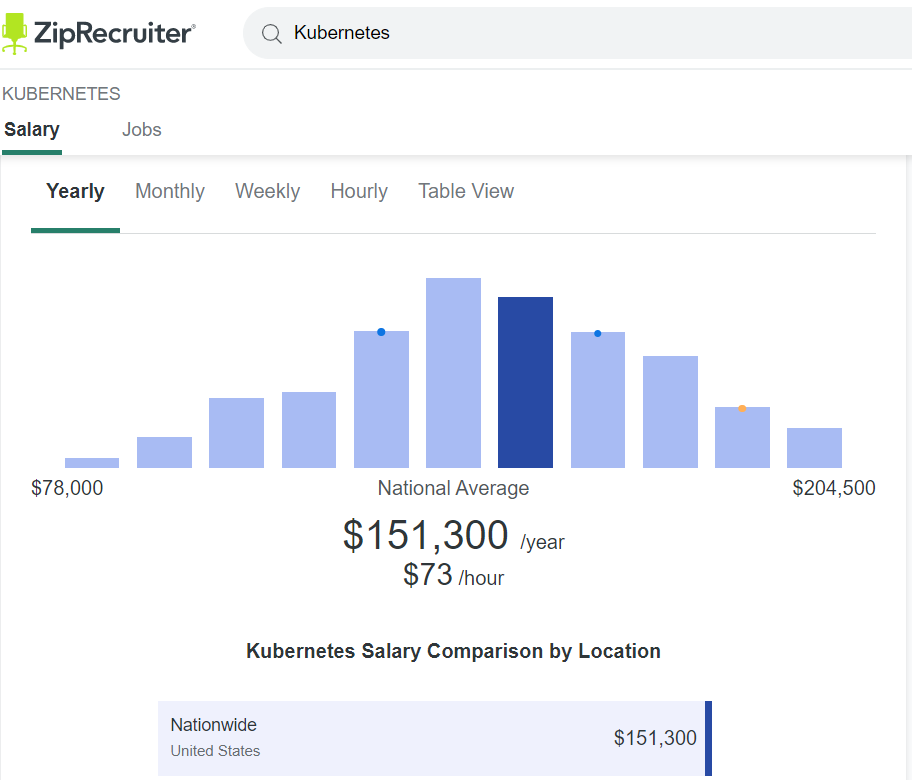Viewport: 912px width, 780px height.
Task: Click the dark blue national average bar
Action: (525, 382)
